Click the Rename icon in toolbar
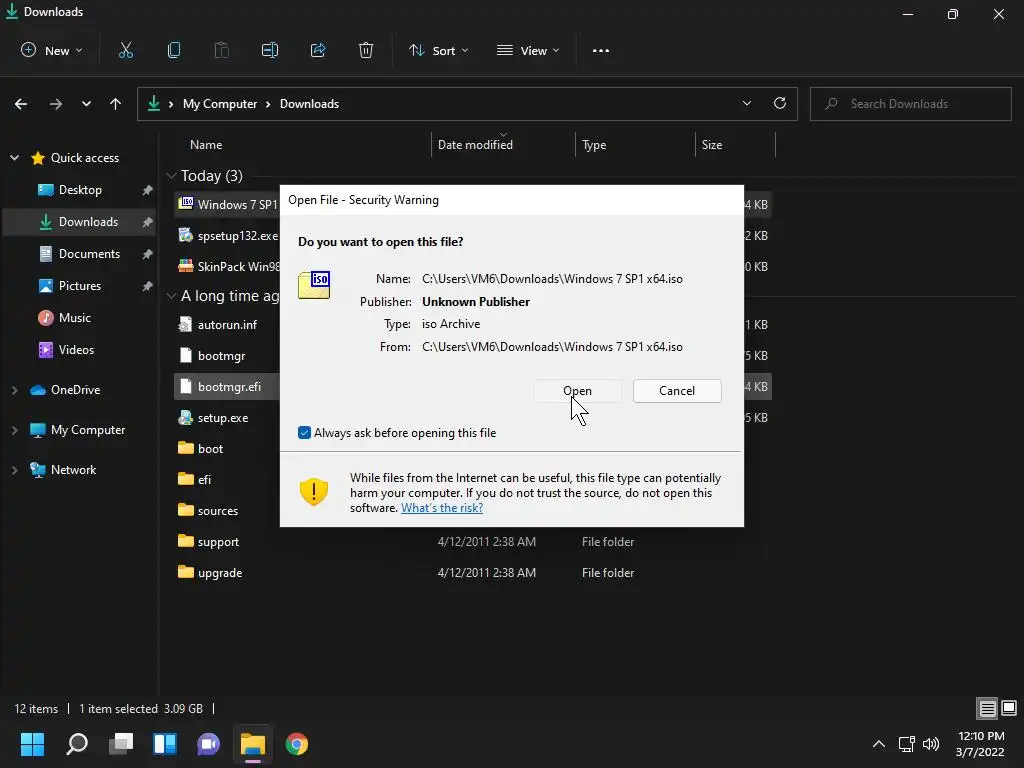1024x768 pixels. coord(270,50)
